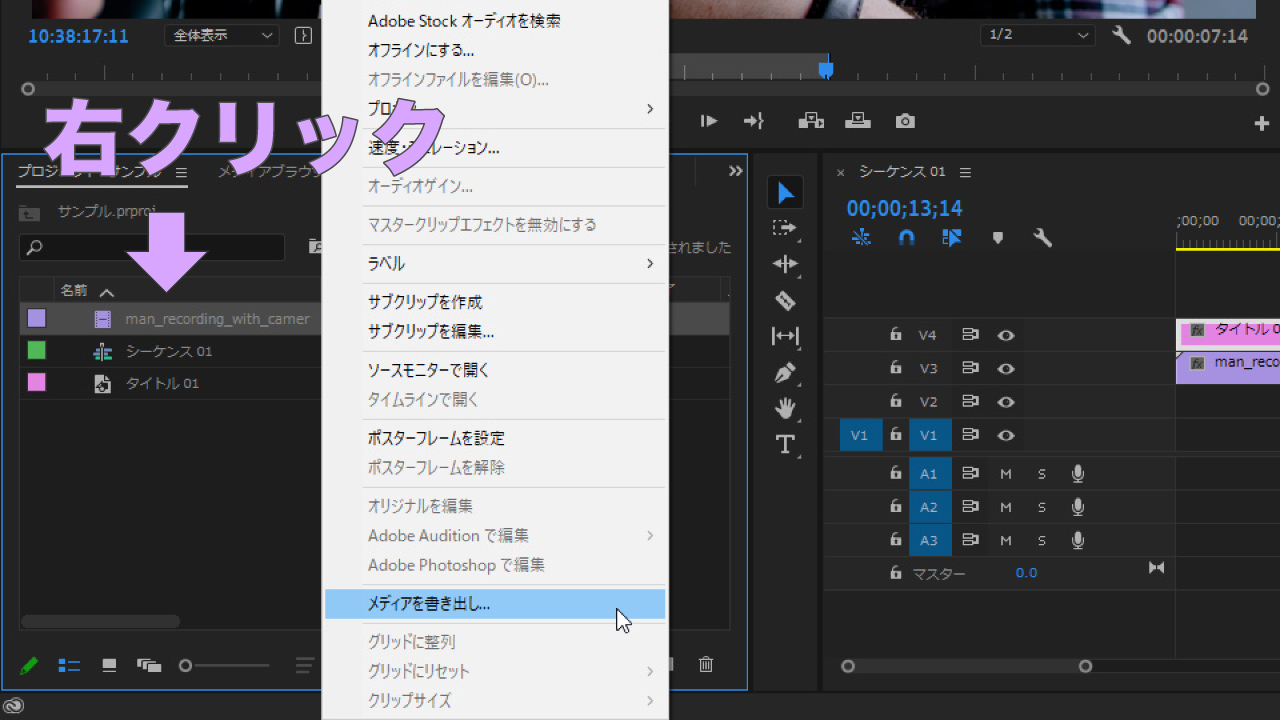Switch project panel to Icon view
Viewport: 1280px width, 720px height.
(109, 665)
